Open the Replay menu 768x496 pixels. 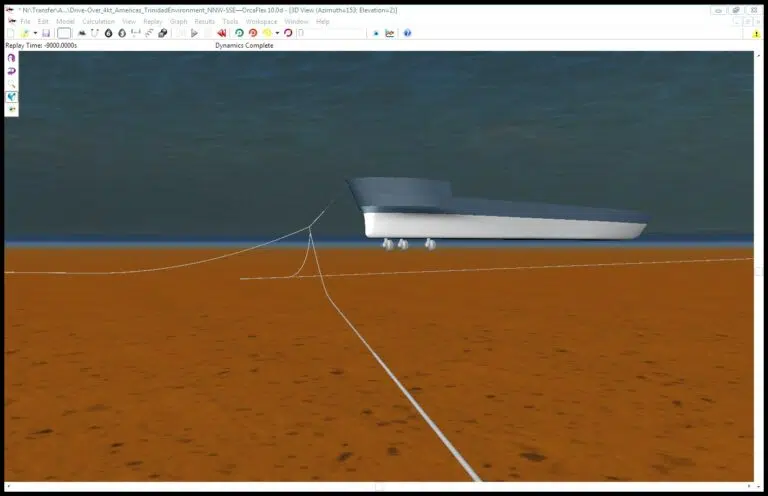(x=153, y=21)
